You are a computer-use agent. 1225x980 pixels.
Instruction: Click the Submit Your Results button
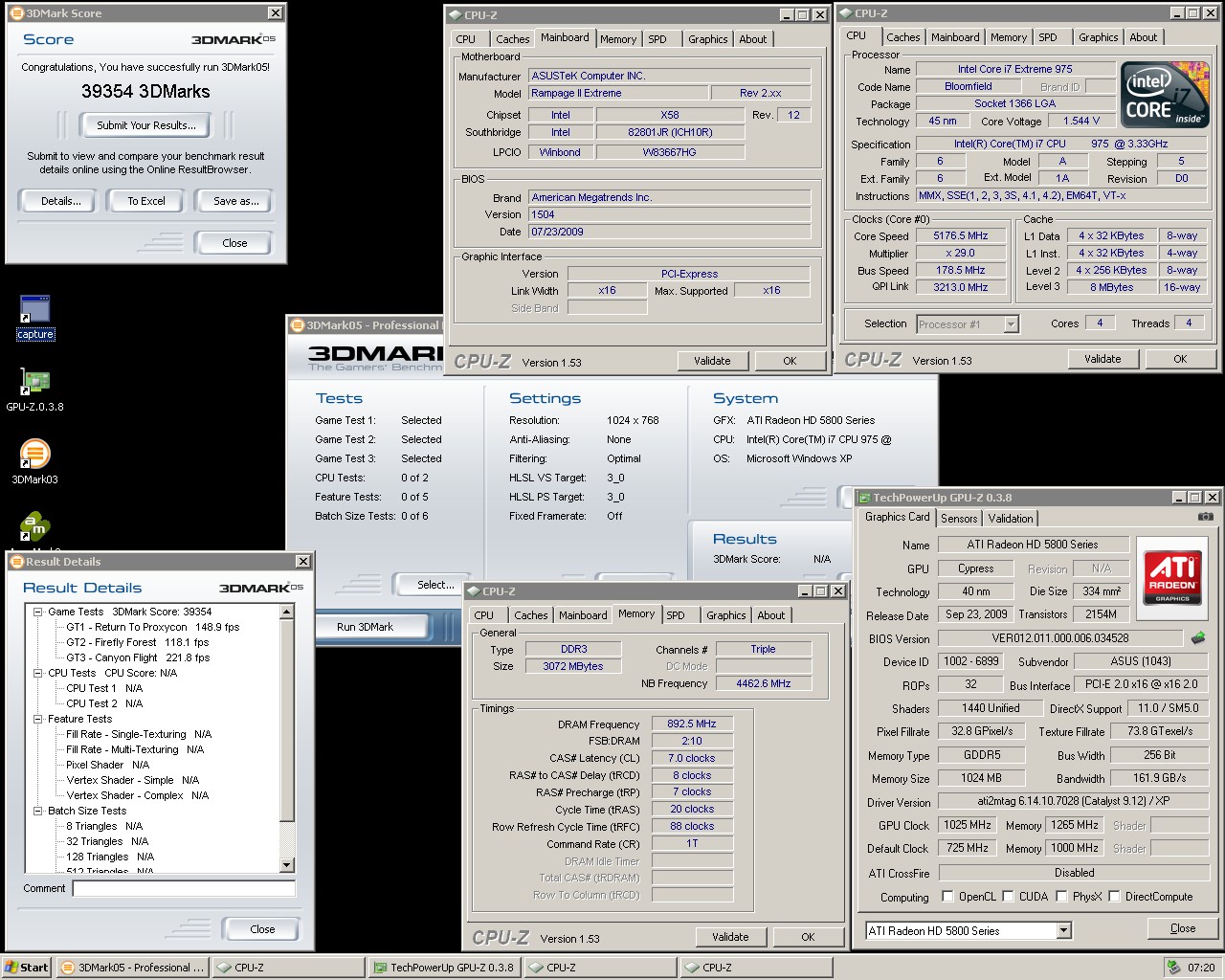coord(146,125)
